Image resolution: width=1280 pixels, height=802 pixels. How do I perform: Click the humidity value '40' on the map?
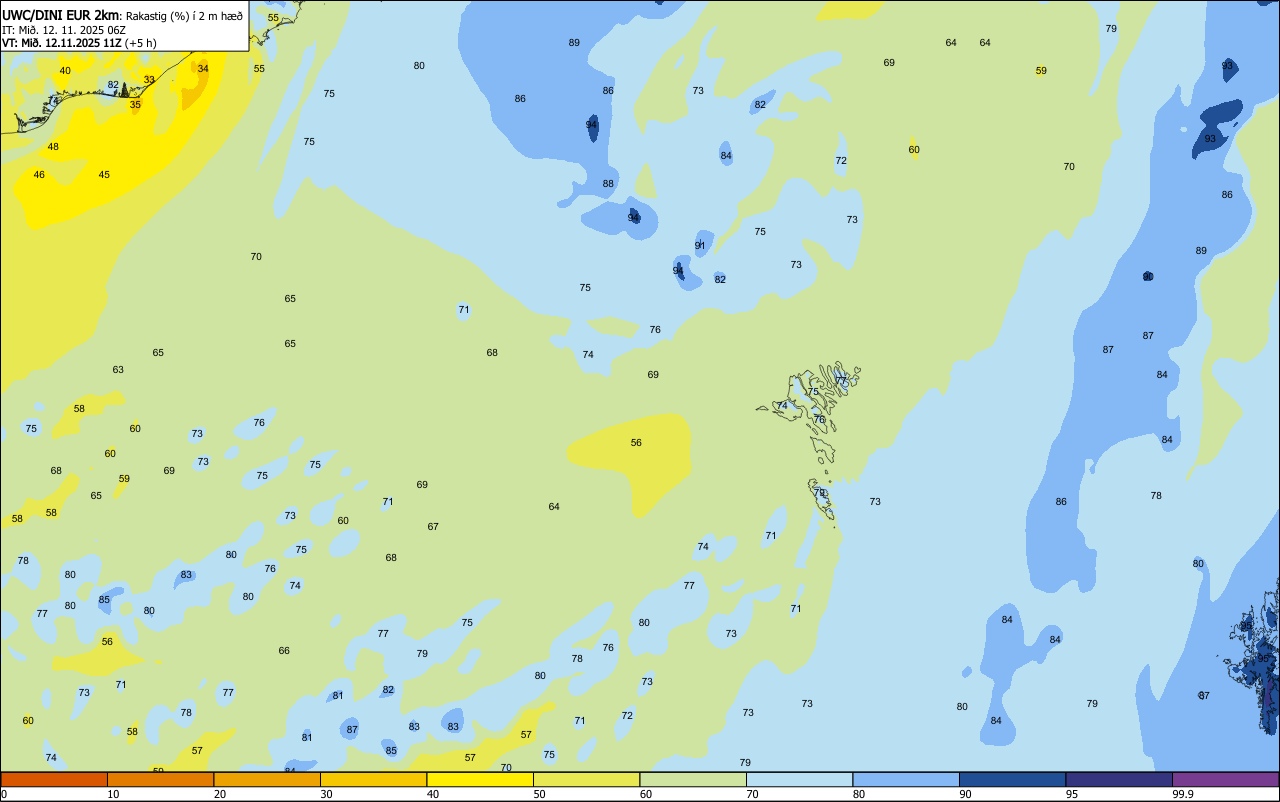tap(65, 70)
